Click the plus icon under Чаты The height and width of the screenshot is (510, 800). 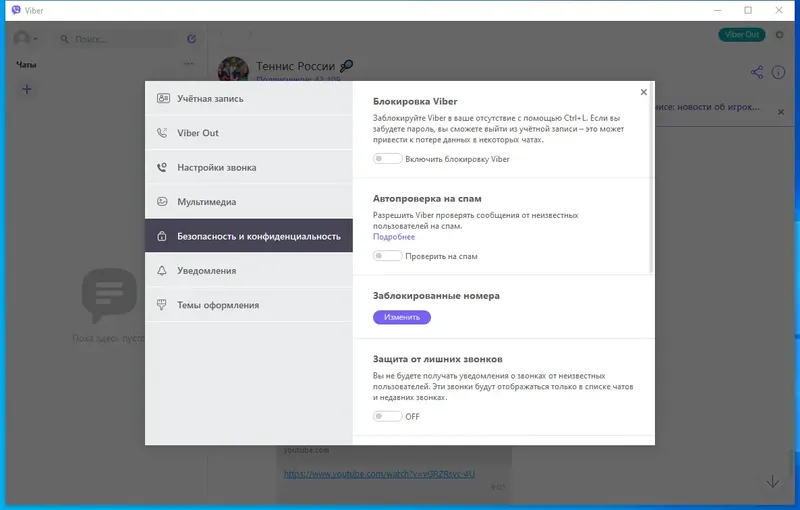coord(27,89)
